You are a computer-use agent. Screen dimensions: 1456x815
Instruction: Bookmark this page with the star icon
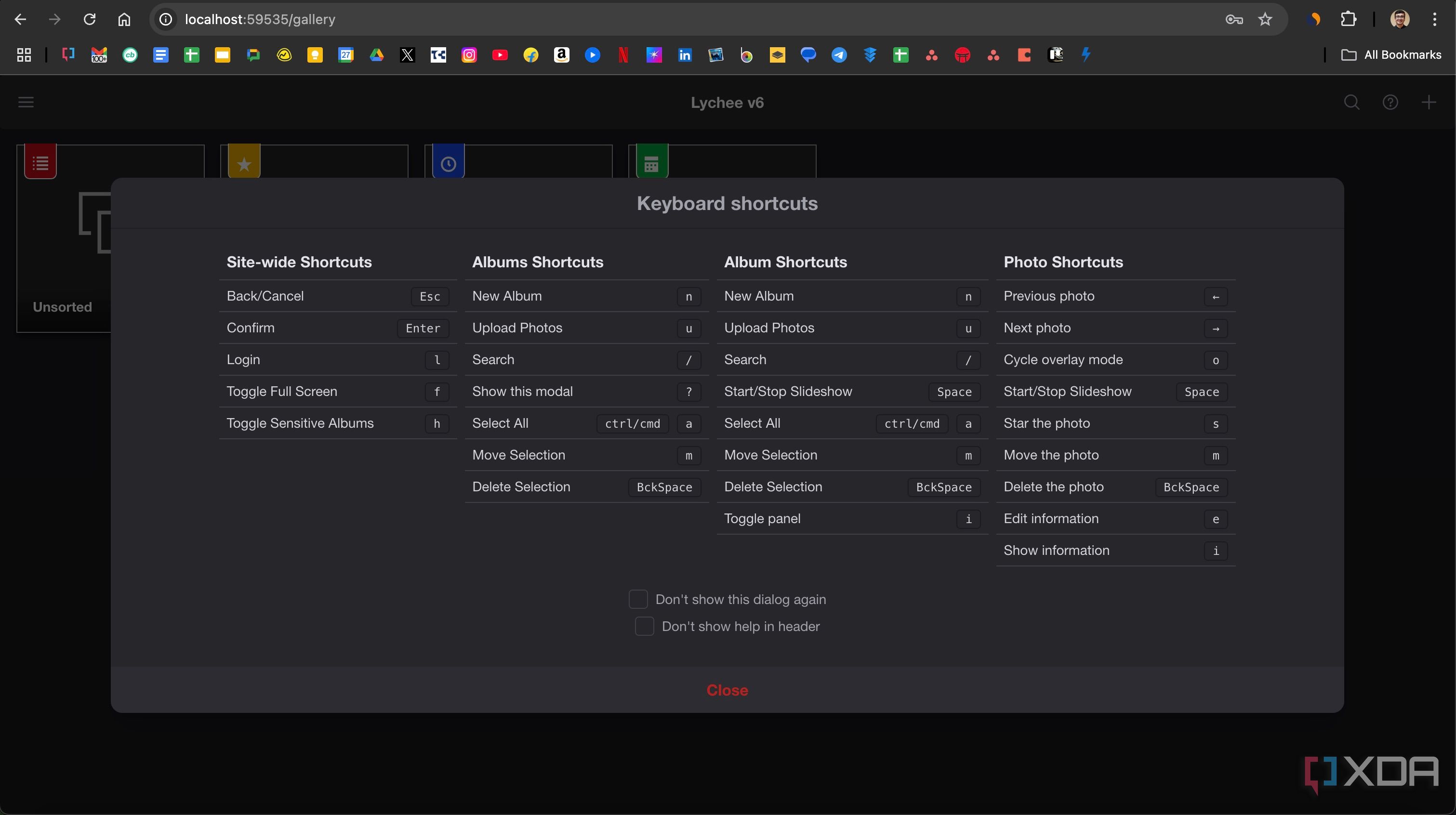(1265, 19)
